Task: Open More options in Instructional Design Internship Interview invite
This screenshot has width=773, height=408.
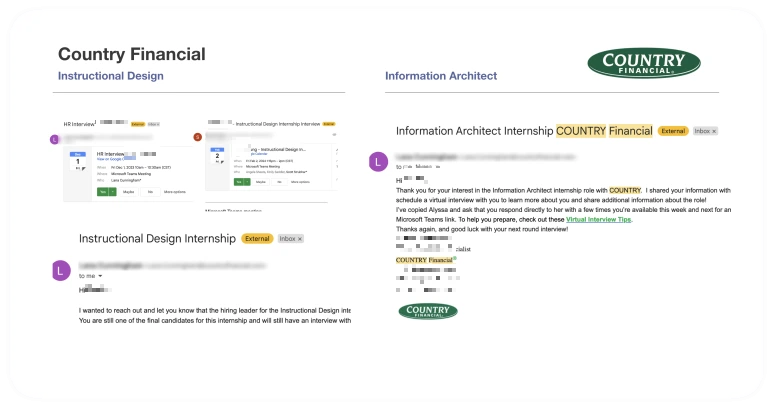Action: 300,182
